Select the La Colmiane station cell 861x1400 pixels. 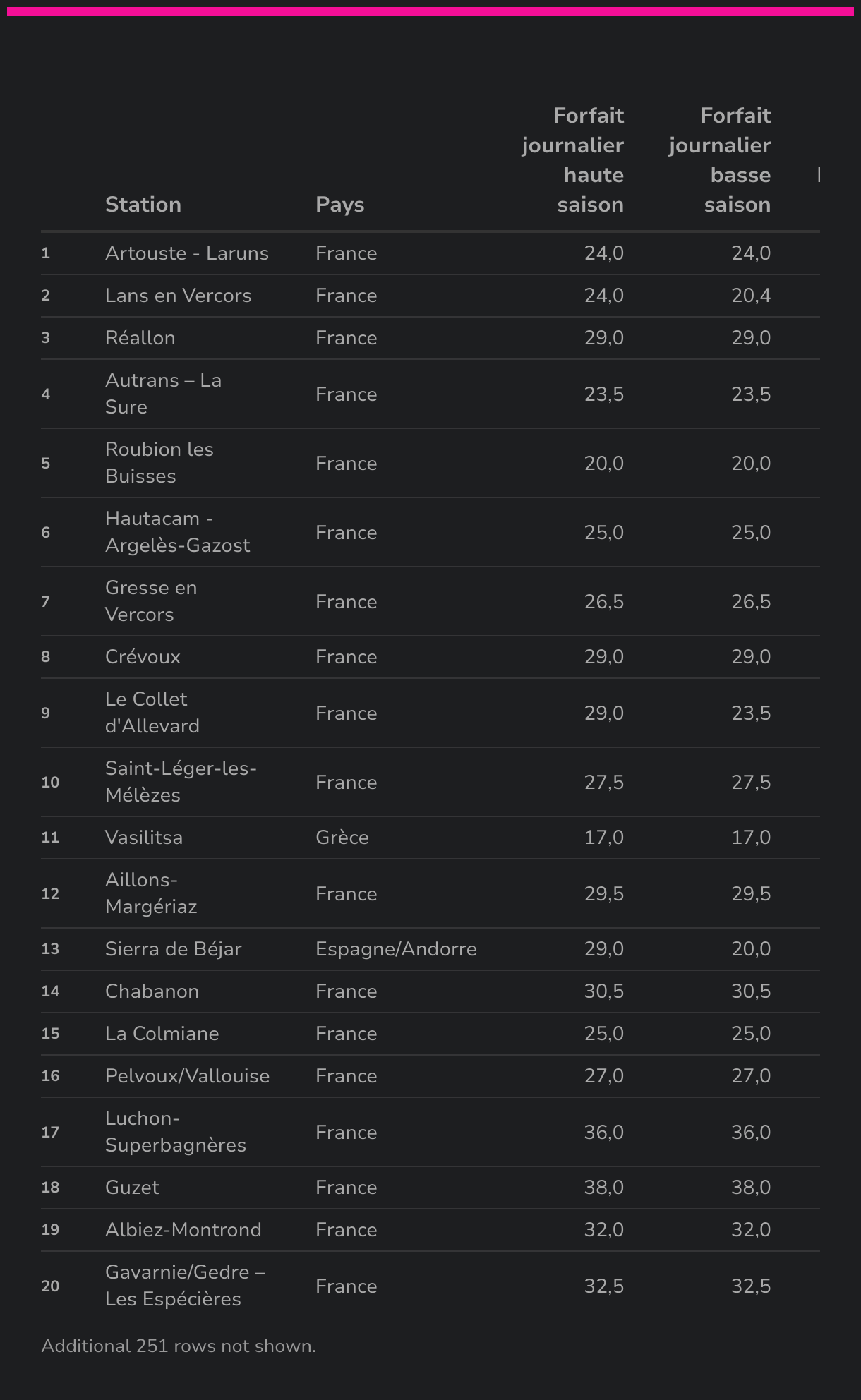[x=162, y=1034]
